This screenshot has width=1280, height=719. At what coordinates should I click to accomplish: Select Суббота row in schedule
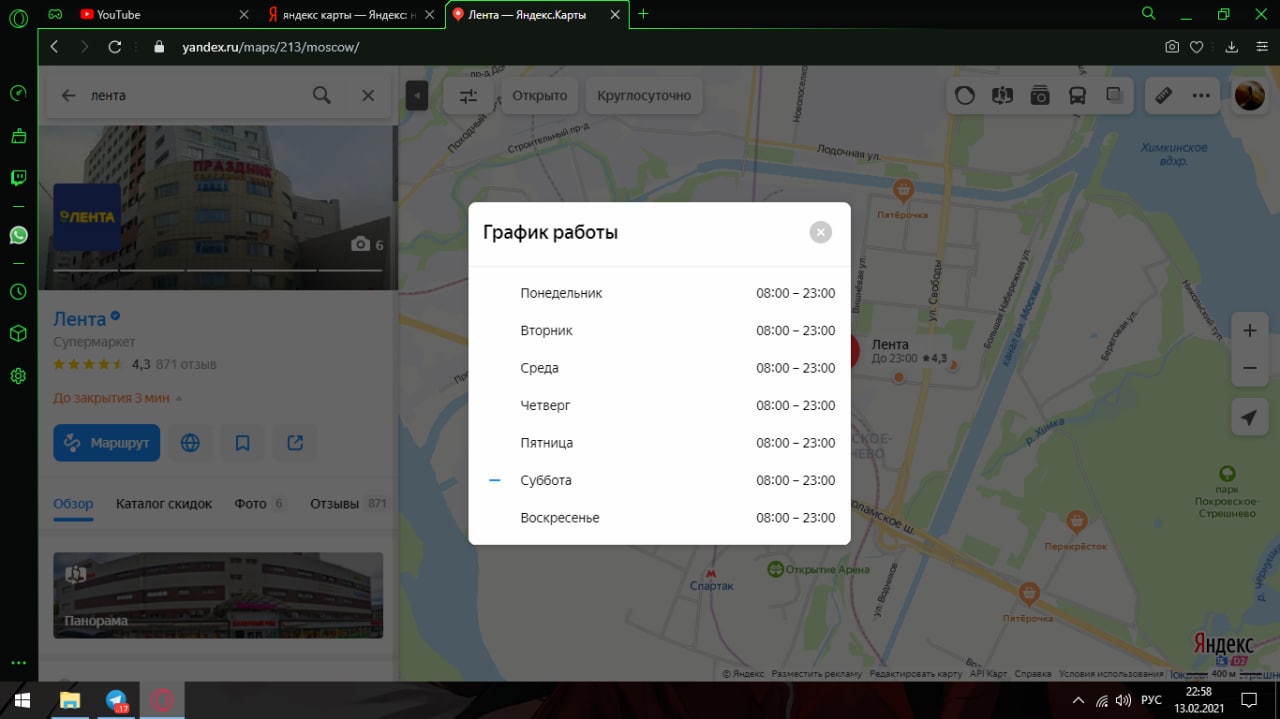pos(660,480)
